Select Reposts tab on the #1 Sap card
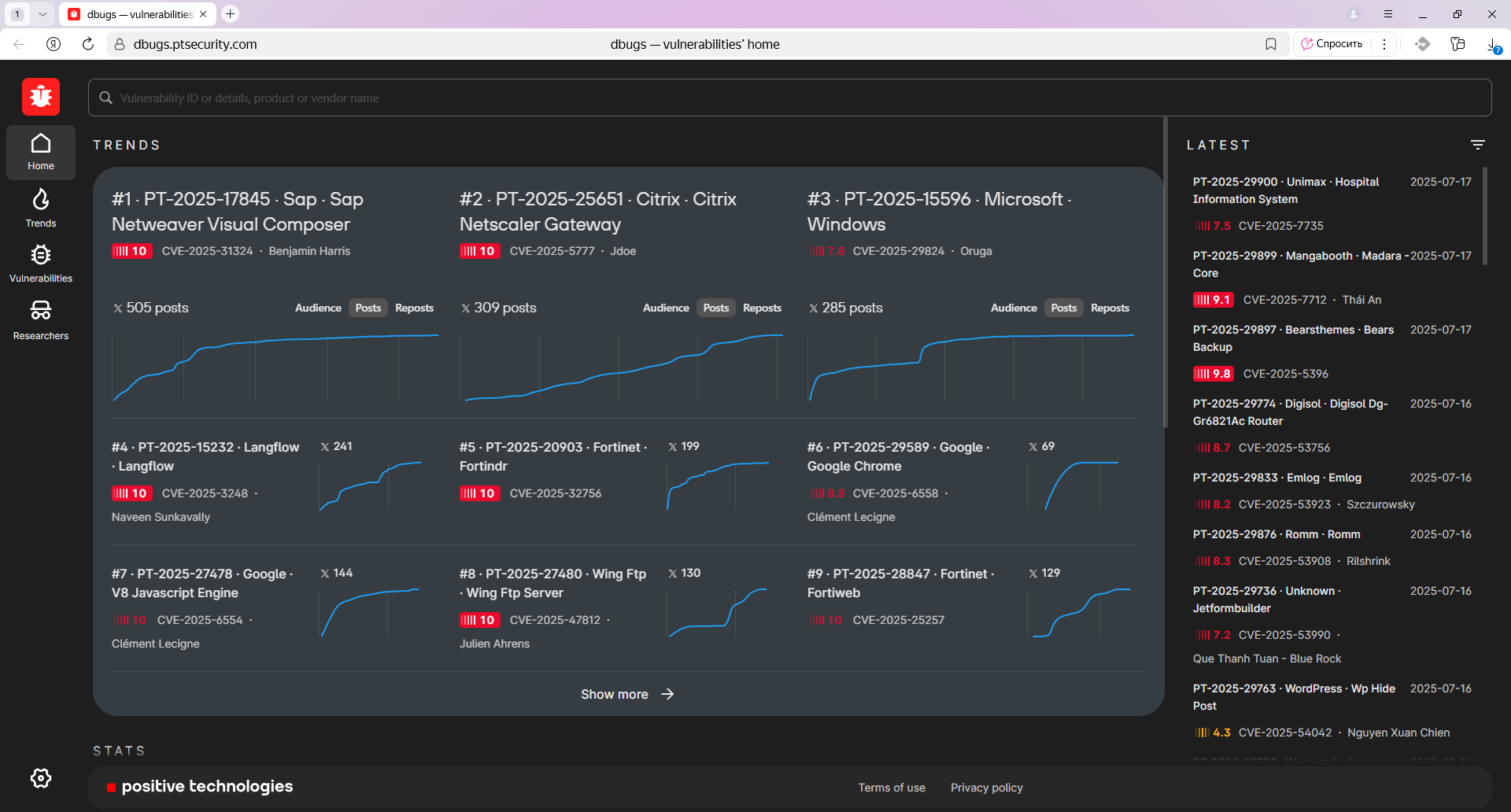Viewport: 1511px width, 812px height. tap(414, 308)
